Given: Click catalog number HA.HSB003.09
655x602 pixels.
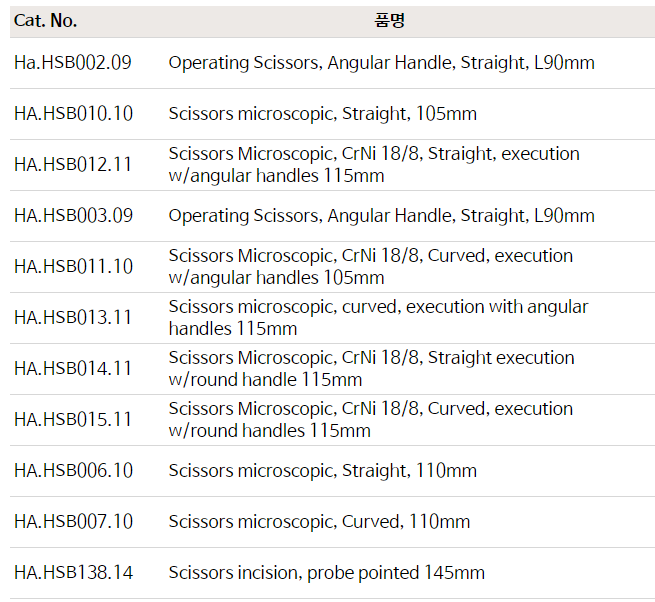Looking at the screenshot, I should click(73, 216).
